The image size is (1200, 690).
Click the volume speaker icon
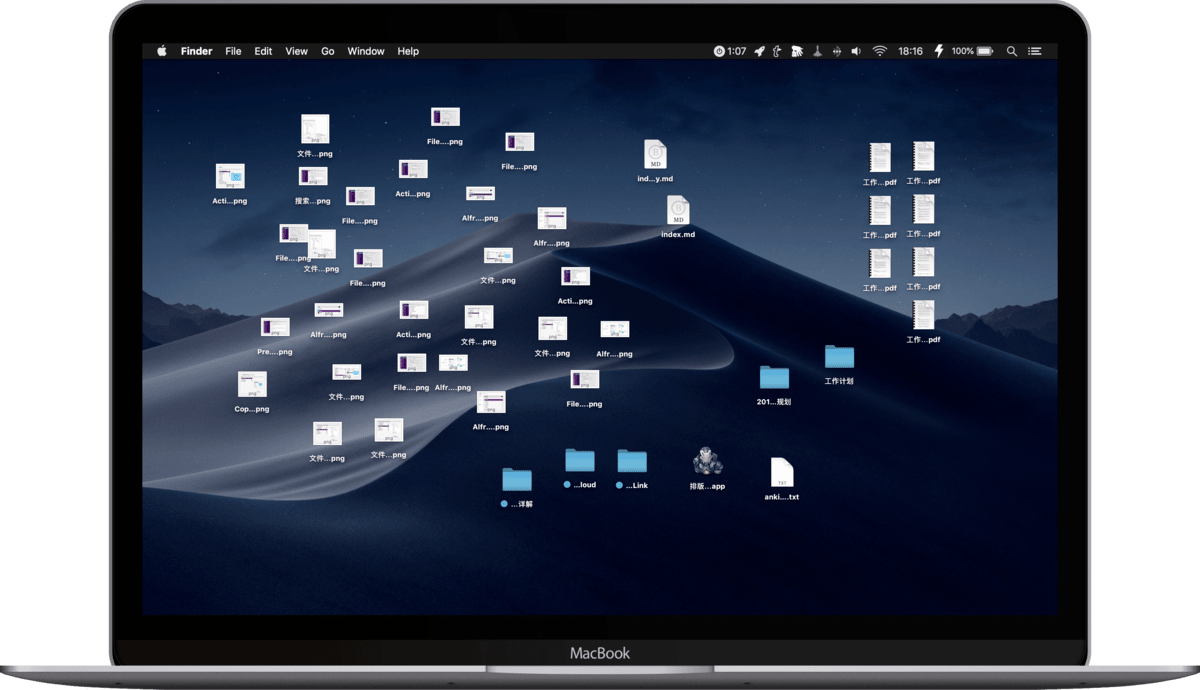click(x=855, y=51)
